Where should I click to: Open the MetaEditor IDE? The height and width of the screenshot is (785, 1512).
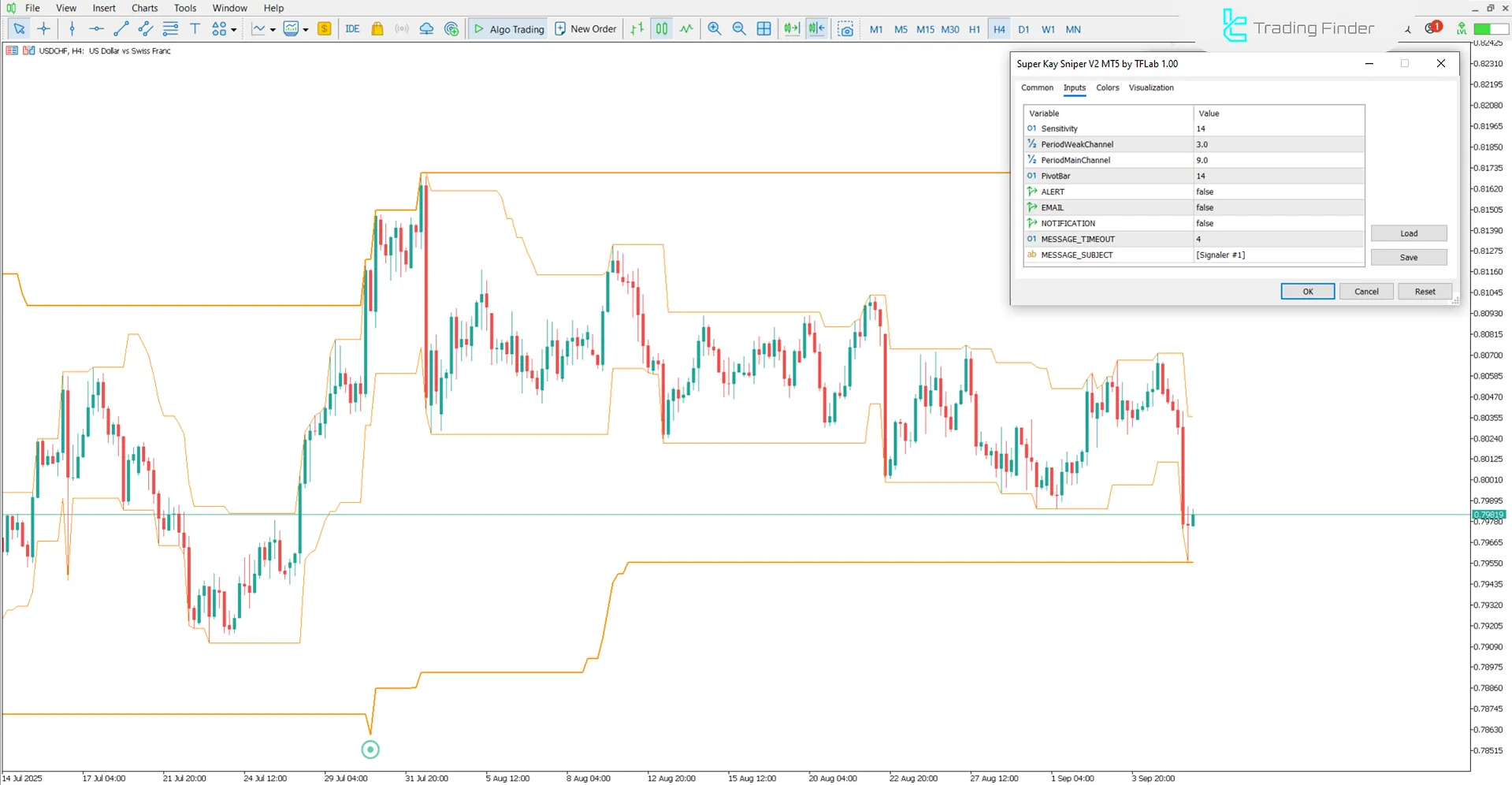click(x=352, y=29)
